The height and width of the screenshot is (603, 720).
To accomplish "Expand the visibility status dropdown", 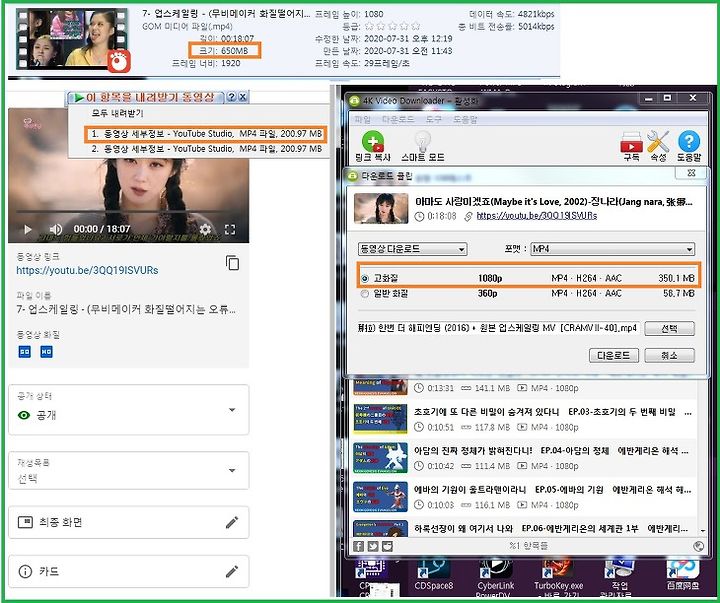I will pyautogui.click(x=232, y=410).
